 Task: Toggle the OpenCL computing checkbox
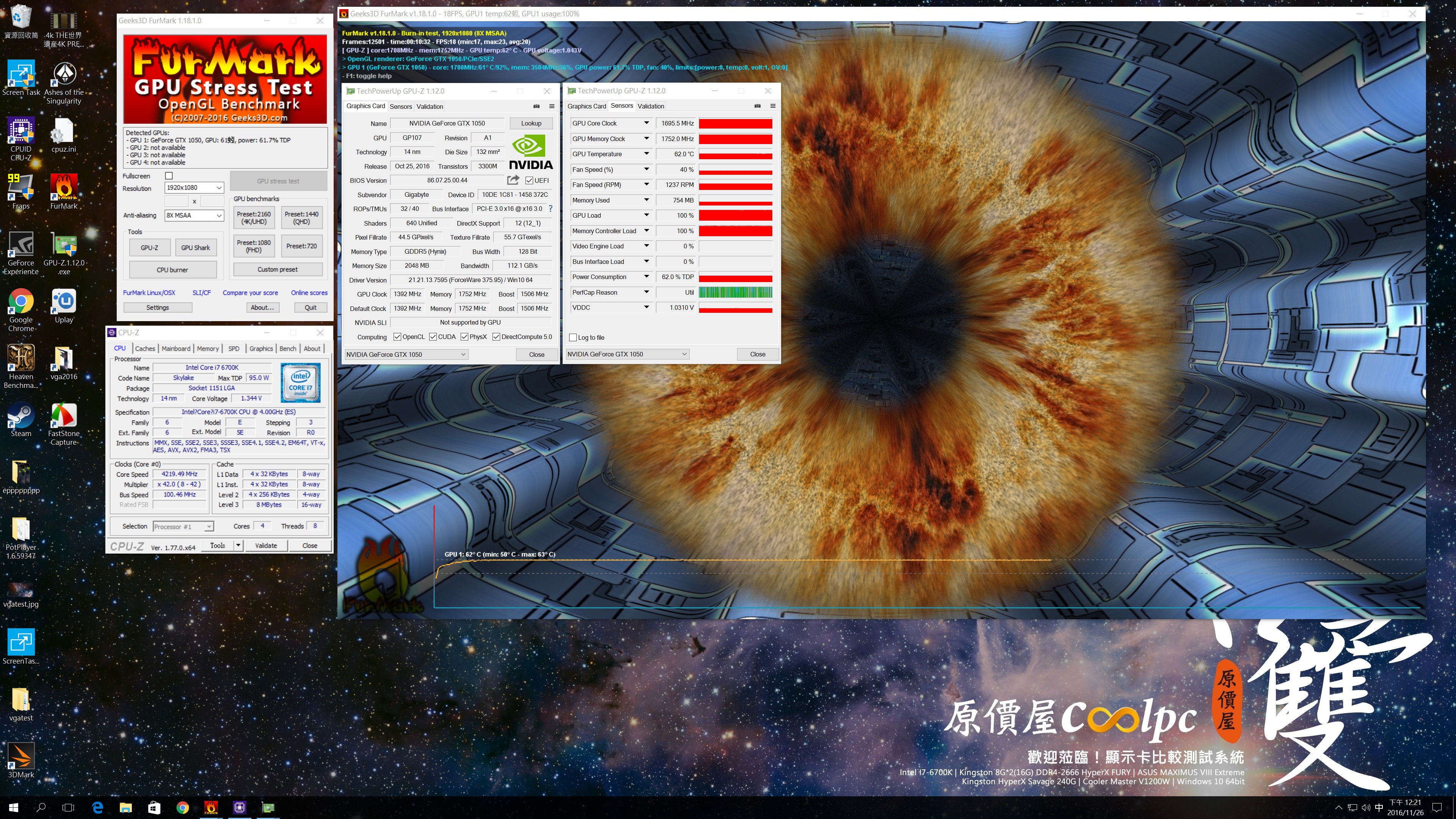pos(397,337)
